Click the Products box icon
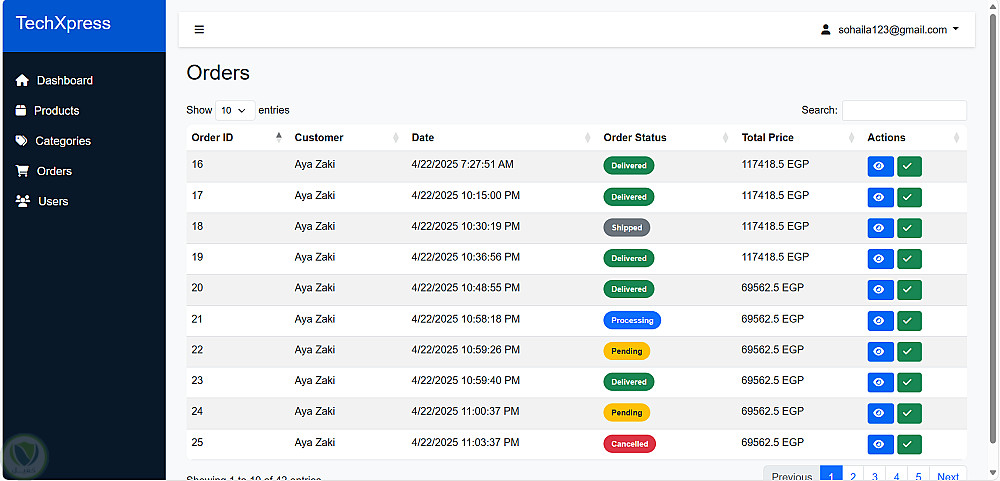Viewport: 1000px width, 481px height. (x=21, y=111)
